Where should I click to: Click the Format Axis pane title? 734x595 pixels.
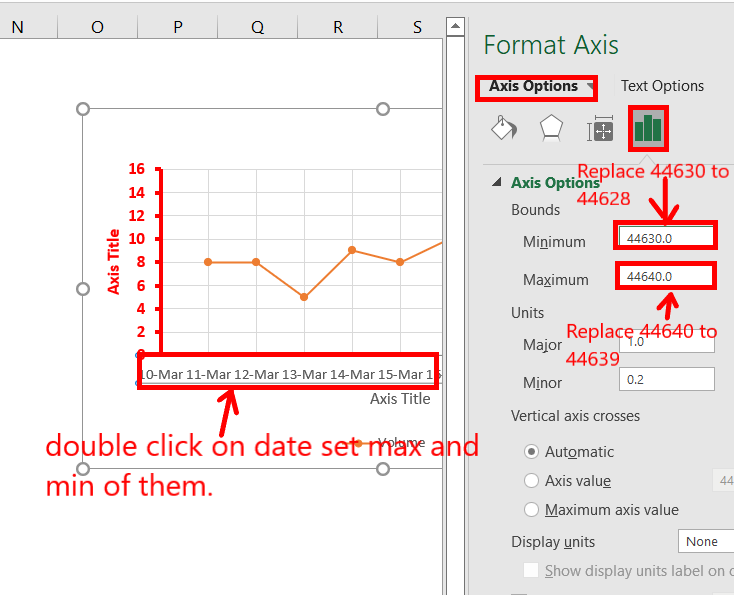click(551, 45)
